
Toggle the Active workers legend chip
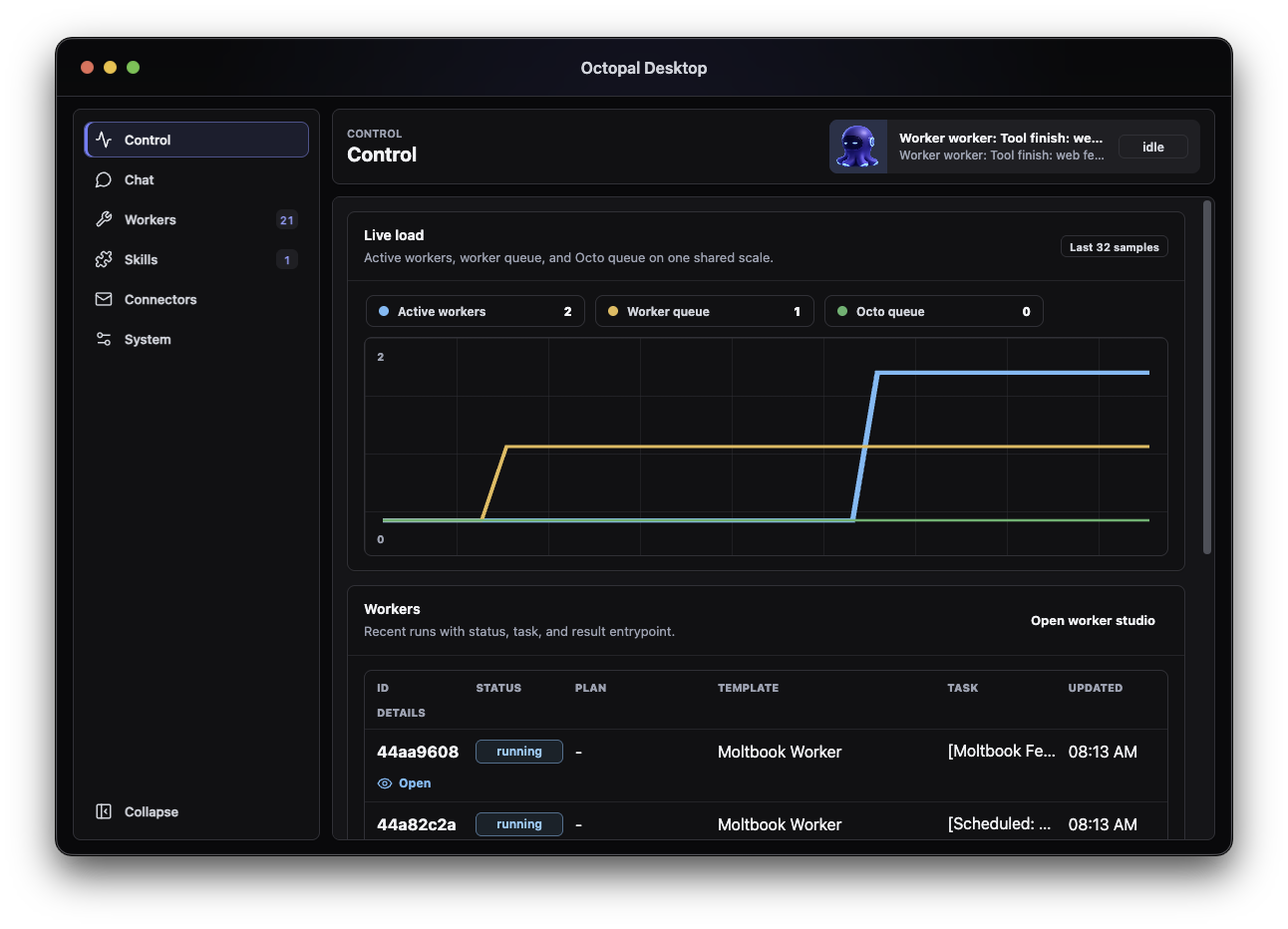[x=476, y=311]
